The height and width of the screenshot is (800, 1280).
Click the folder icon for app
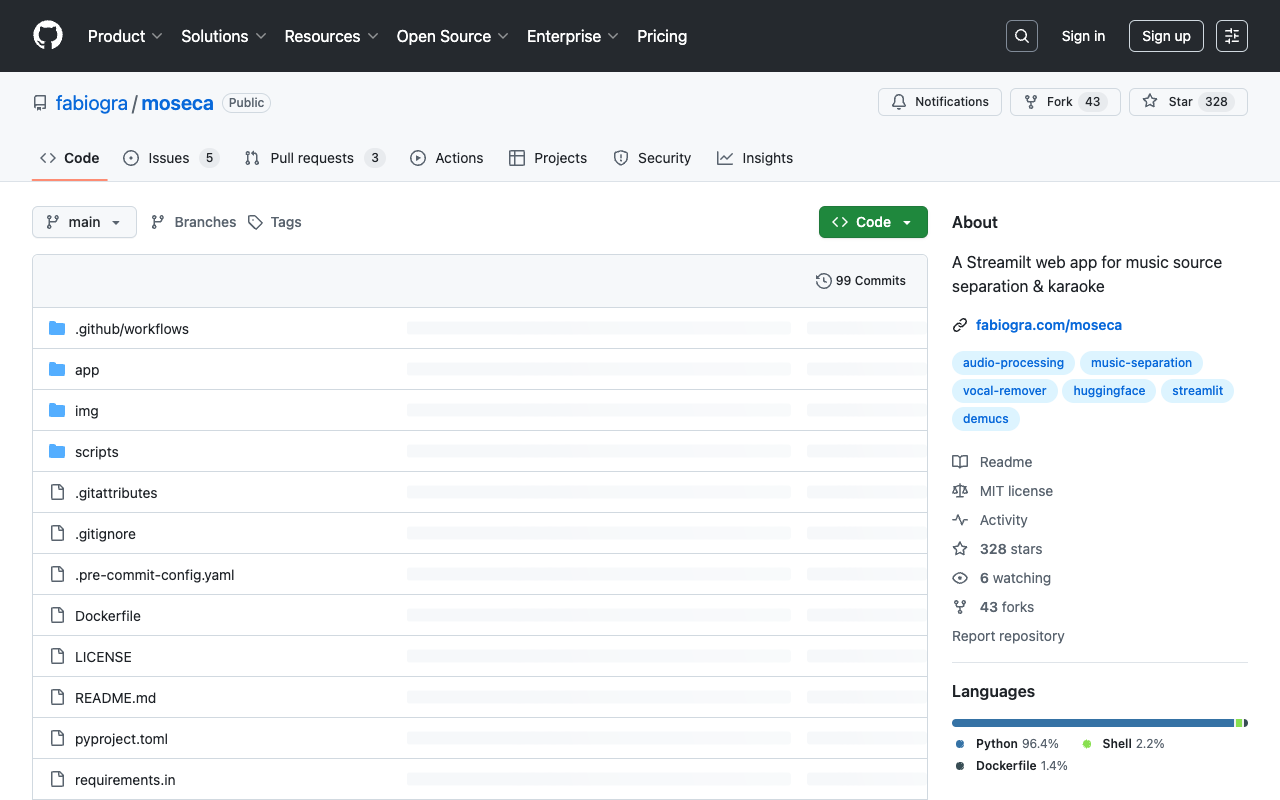point(57,370)
